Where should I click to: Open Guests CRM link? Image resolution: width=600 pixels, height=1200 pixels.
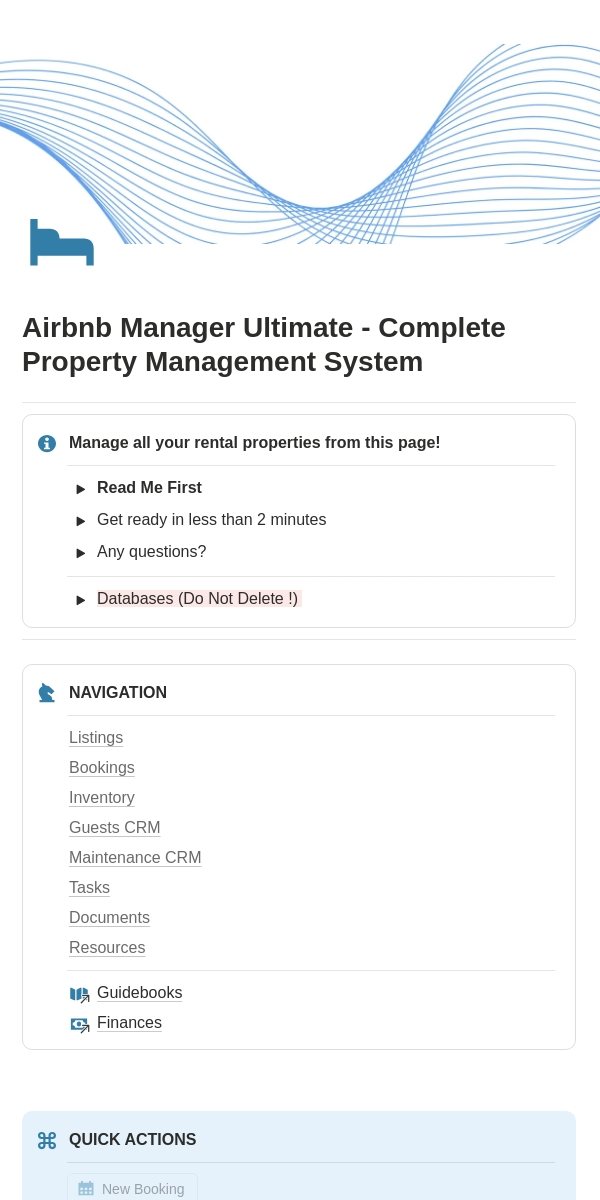[x=115, y=828]
